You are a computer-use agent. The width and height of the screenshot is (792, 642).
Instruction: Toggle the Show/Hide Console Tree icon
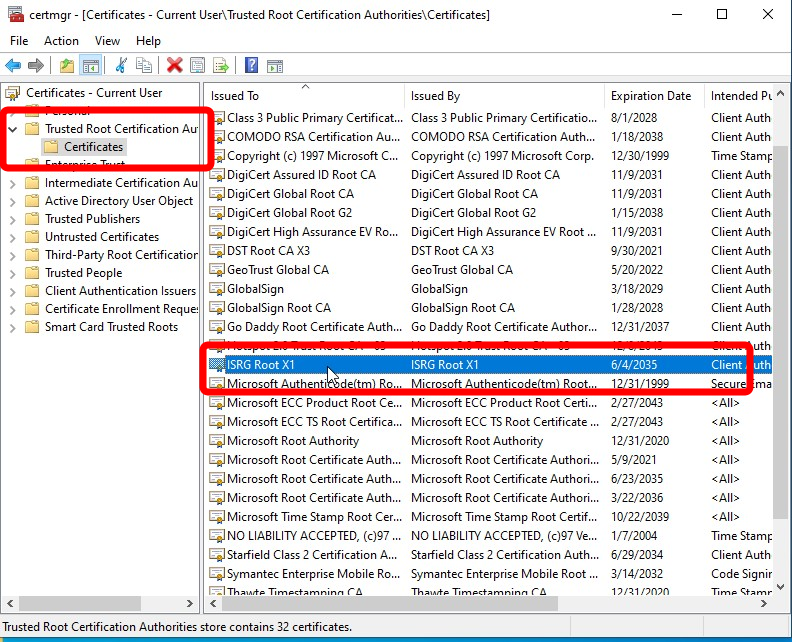coord(91,65)
